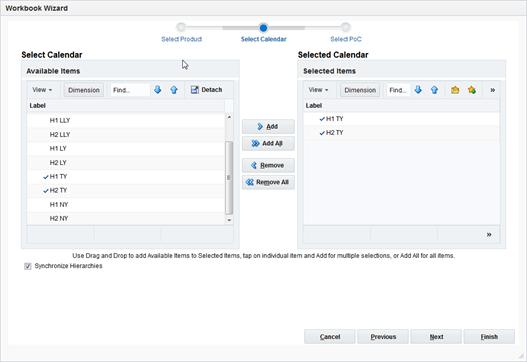Click the Add button
Viewport: 527px width, 362px height.
pos(268,126)
